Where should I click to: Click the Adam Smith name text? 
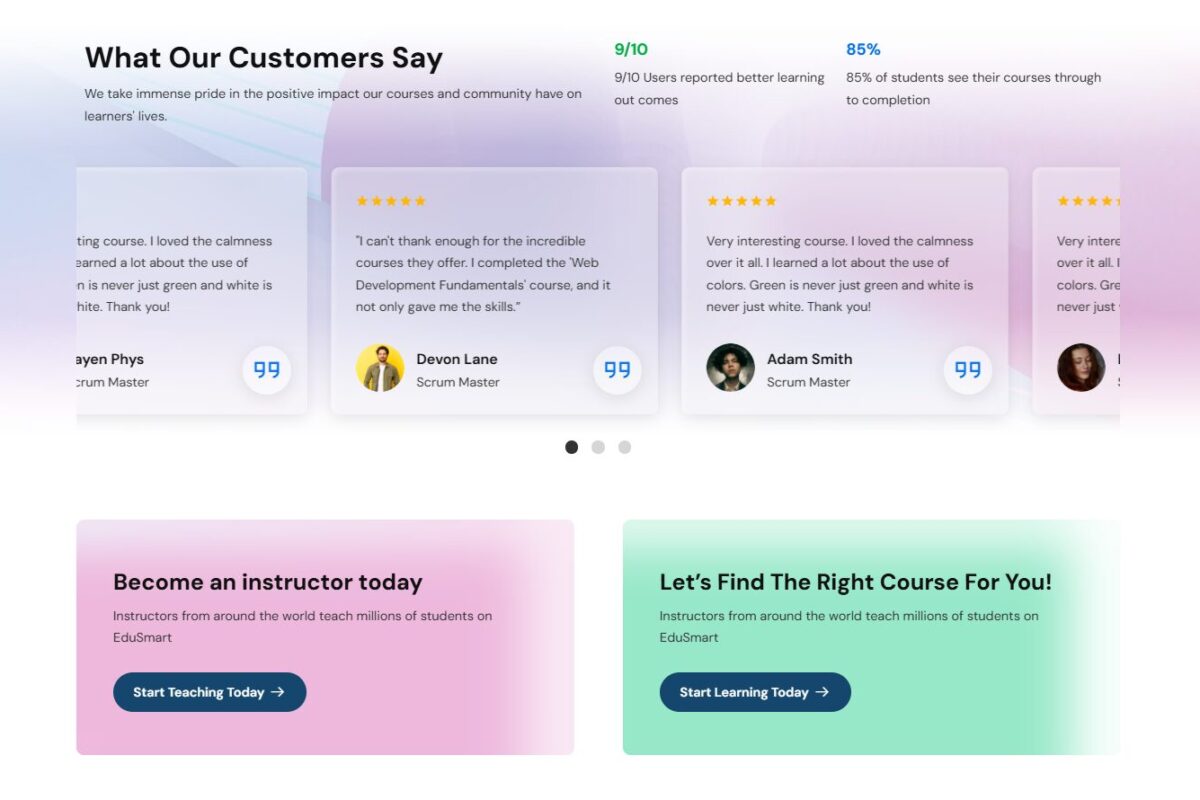click(x=809, y=359)
